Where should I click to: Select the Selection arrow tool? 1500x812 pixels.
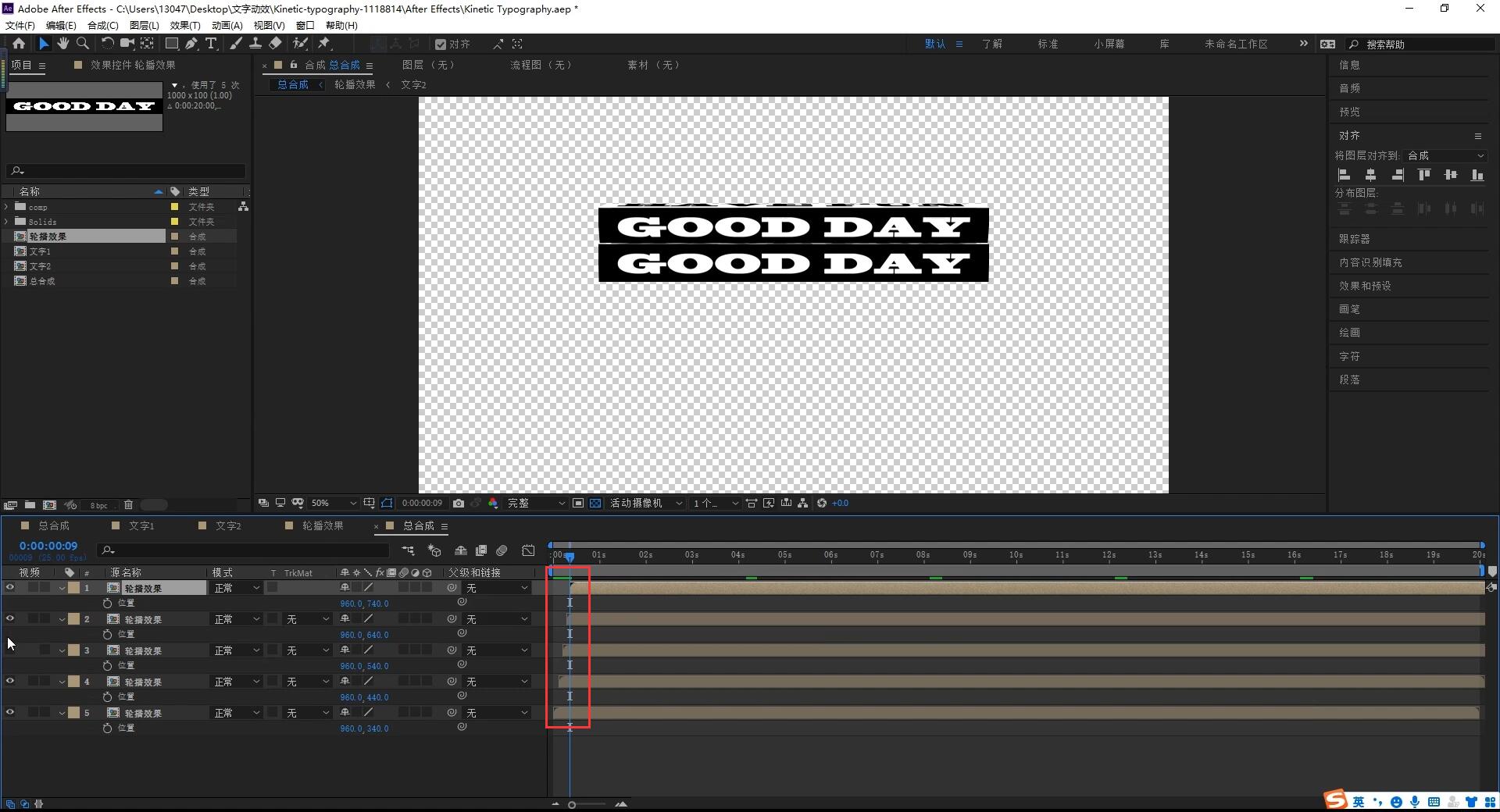(x=44, y=44)
